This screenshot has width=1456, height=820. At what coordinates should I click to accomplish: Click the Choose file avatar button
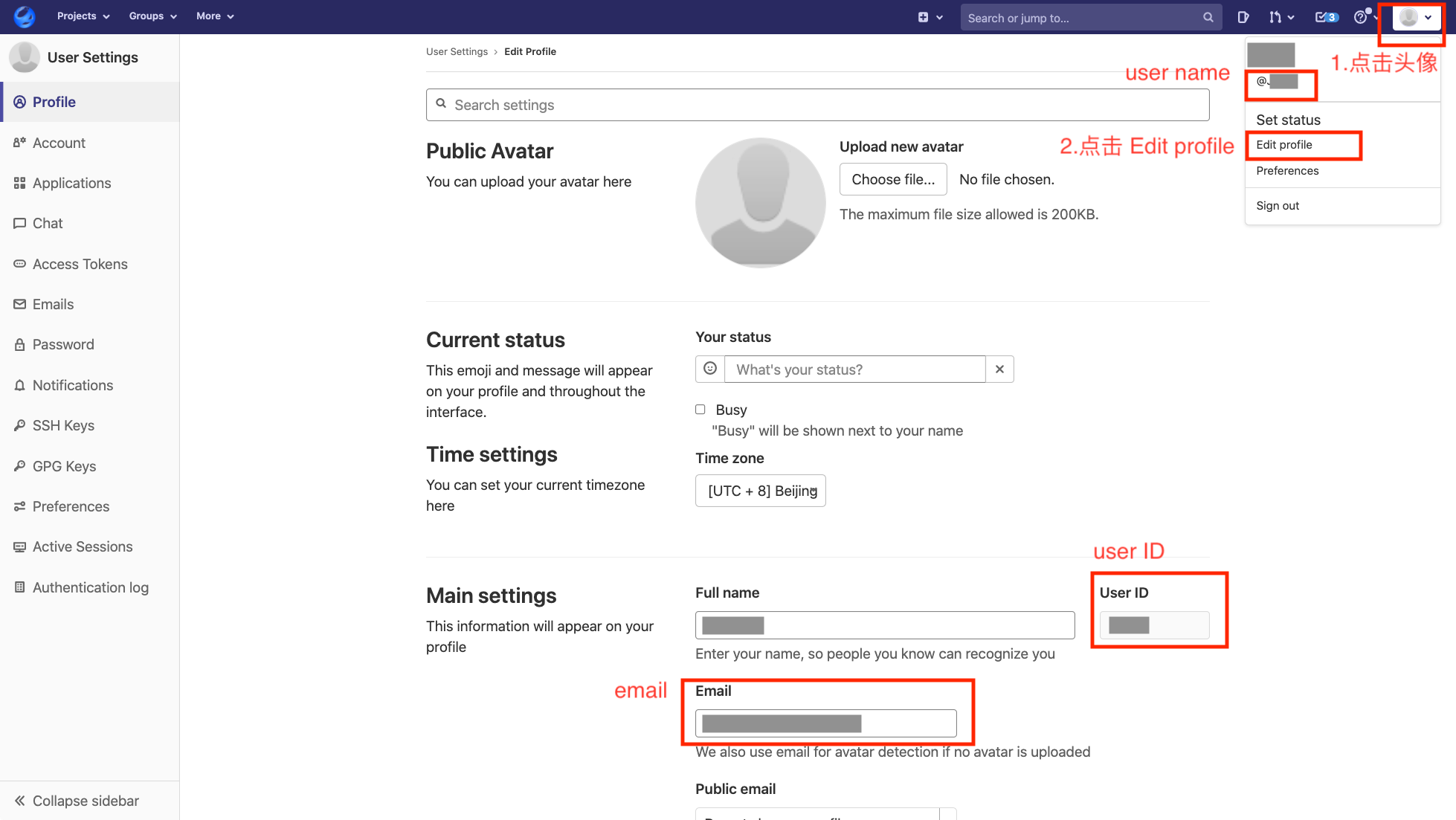tap(894, 179)
